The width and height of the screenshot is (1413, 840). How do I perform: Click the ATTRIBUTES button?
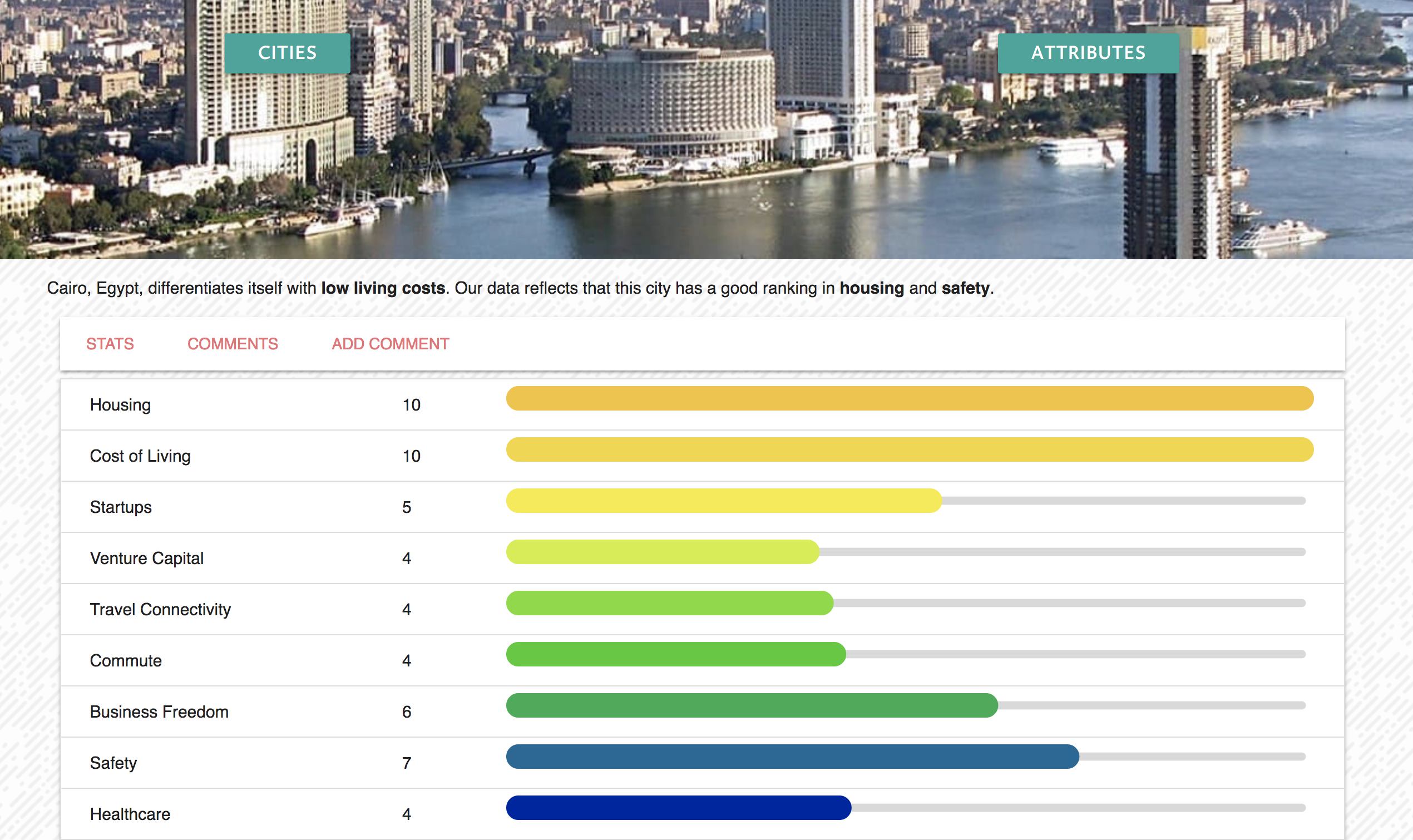(x=1088, y=53)
